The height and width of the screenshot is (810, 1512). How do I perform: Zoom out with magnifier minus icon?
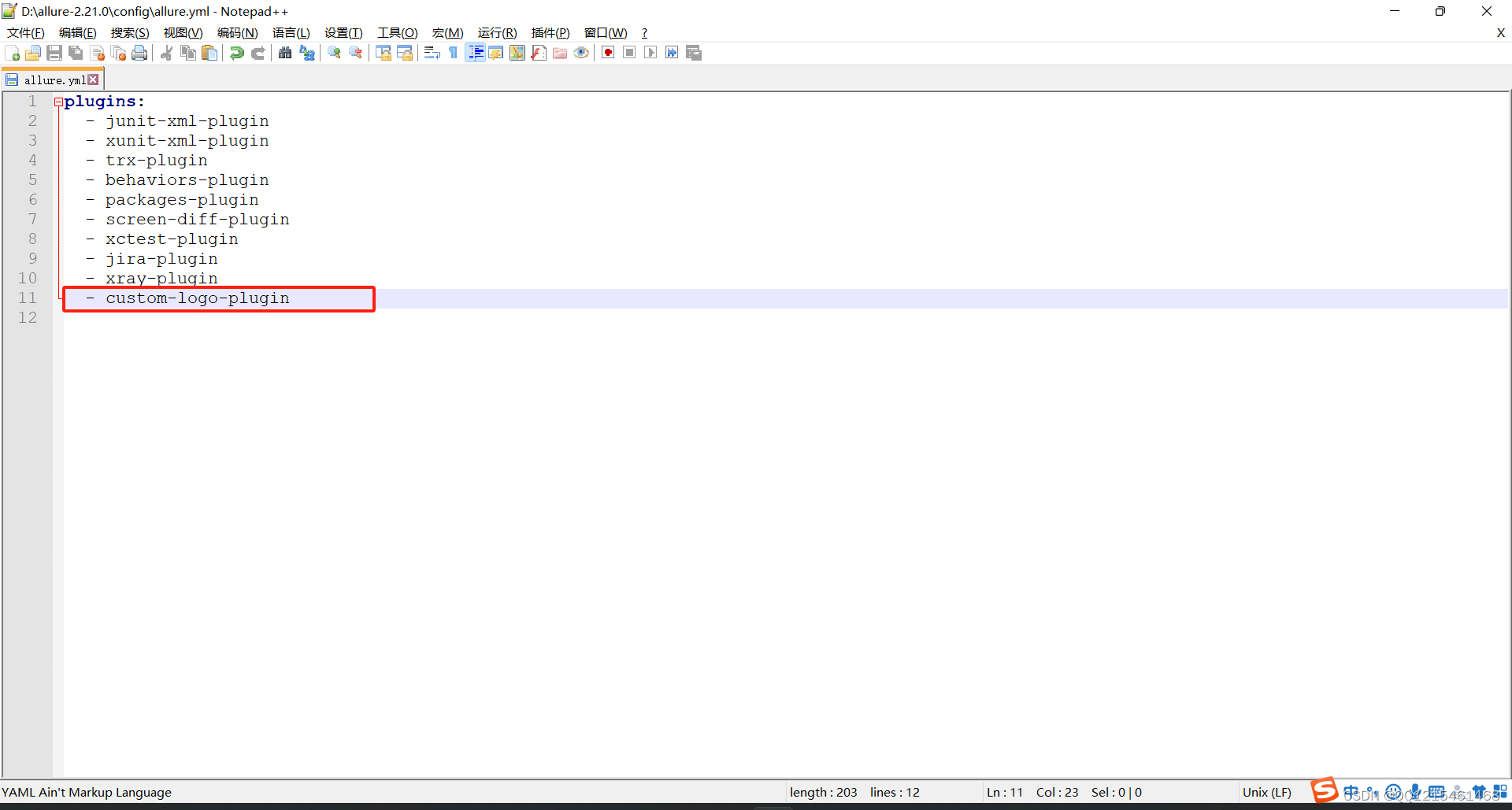pos(356,53)
